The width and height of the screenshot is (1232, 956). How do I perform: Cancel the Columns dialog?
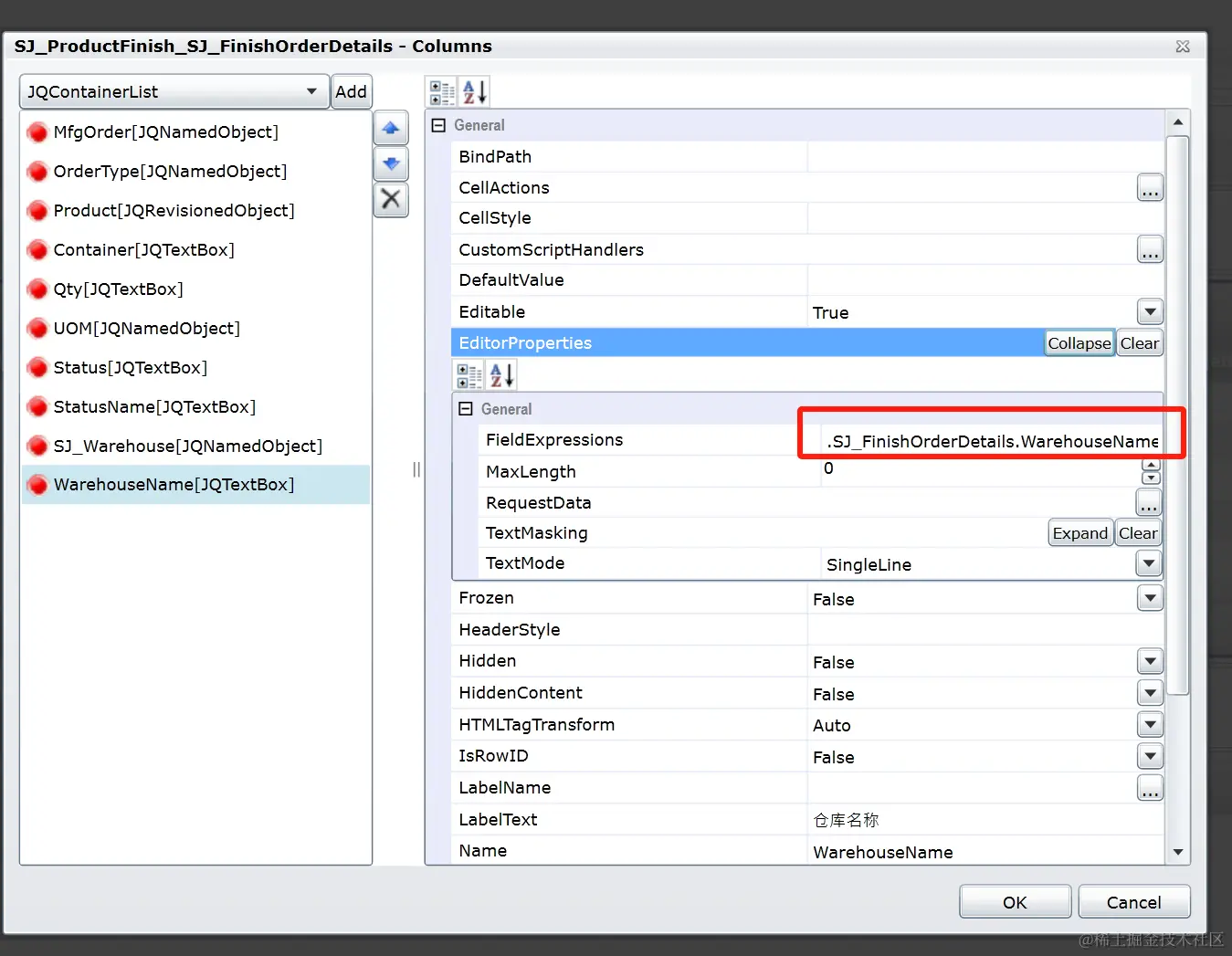click(1134, 902)
